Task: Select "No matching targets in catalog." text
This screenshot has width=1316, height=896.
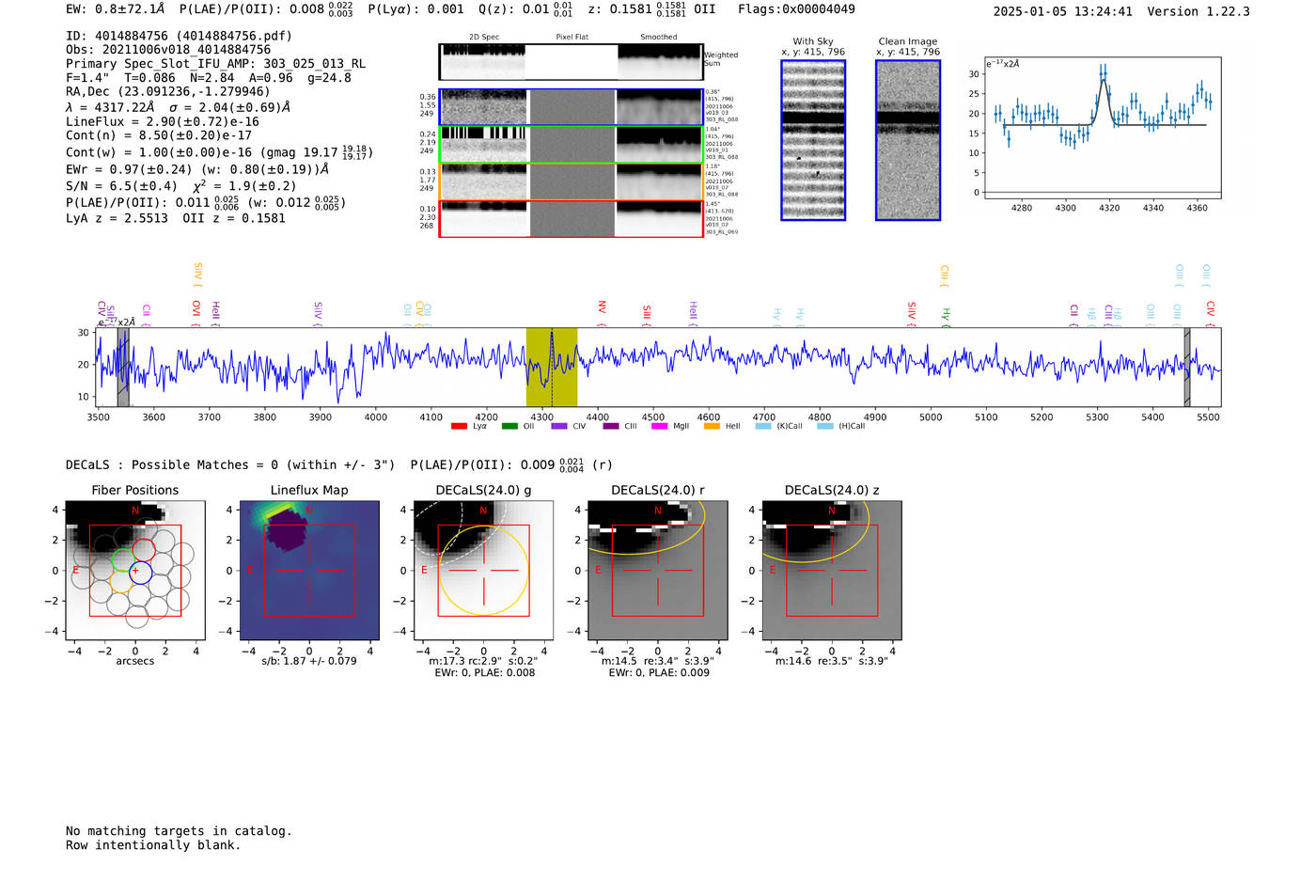Action: (x=179, y=831)
